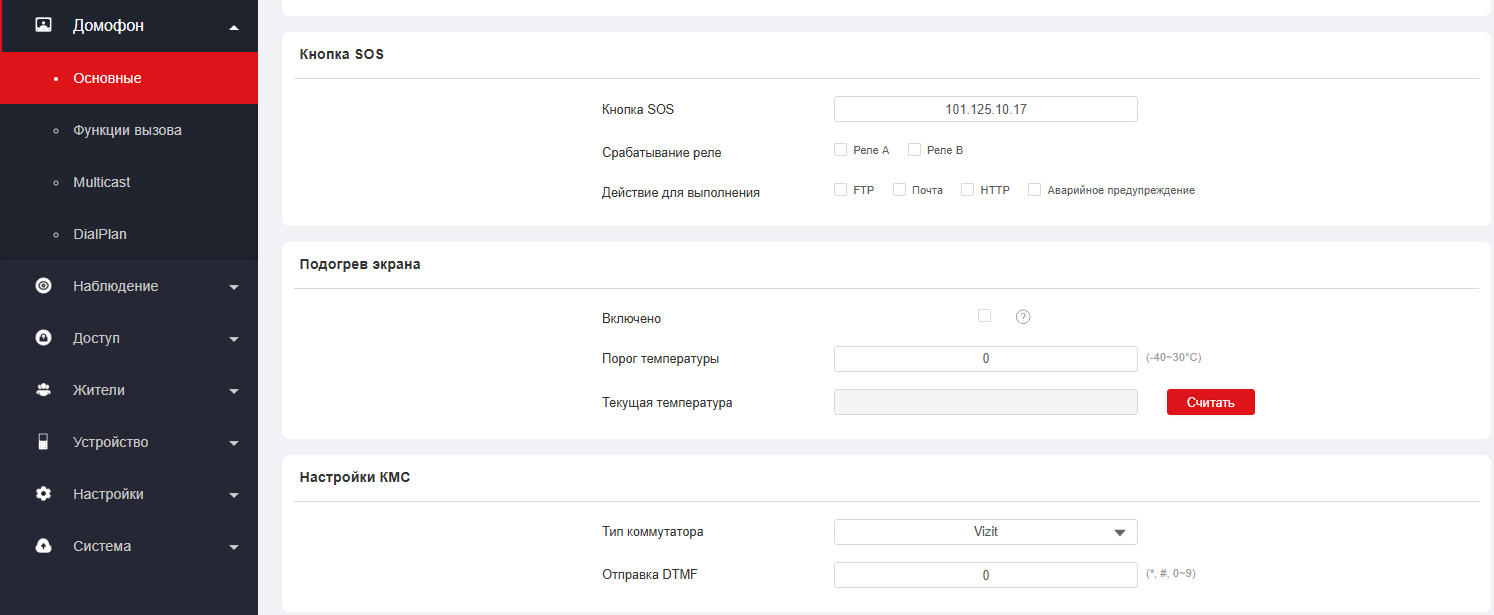Click the Жители people icon
Image resolution: width=1494 pixels, height=615 pixels.
[x=43, y=390]
